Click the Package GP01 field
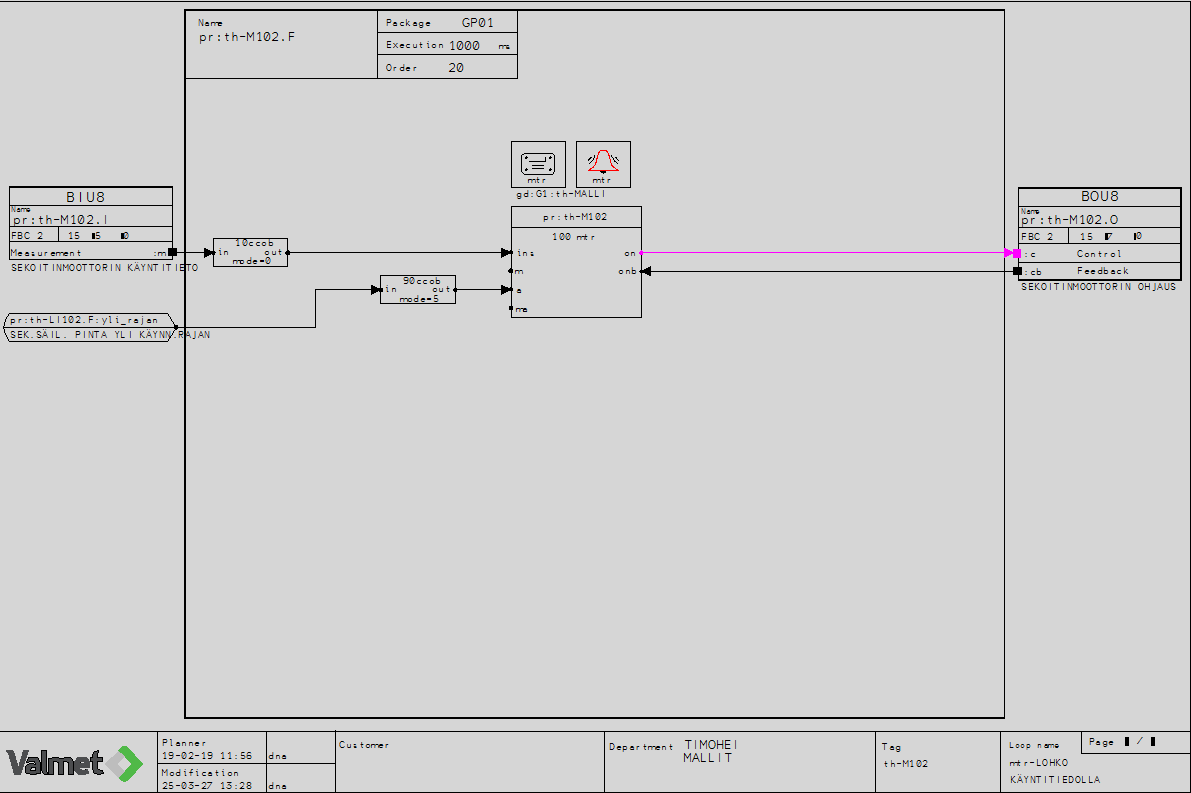 (447, 23)
